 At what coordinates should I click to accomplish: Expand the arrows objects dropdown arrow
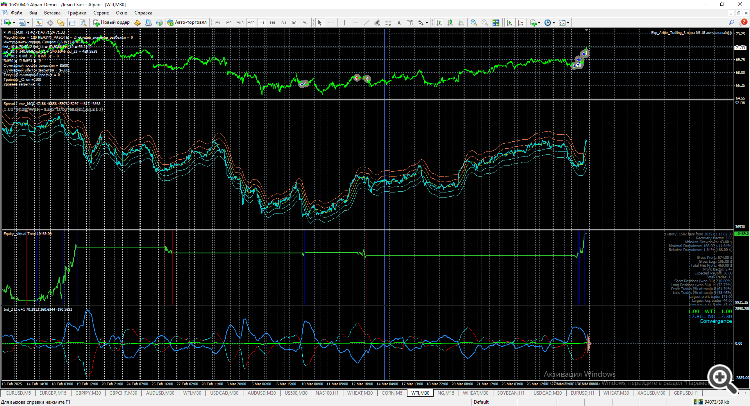pos(427,22)
